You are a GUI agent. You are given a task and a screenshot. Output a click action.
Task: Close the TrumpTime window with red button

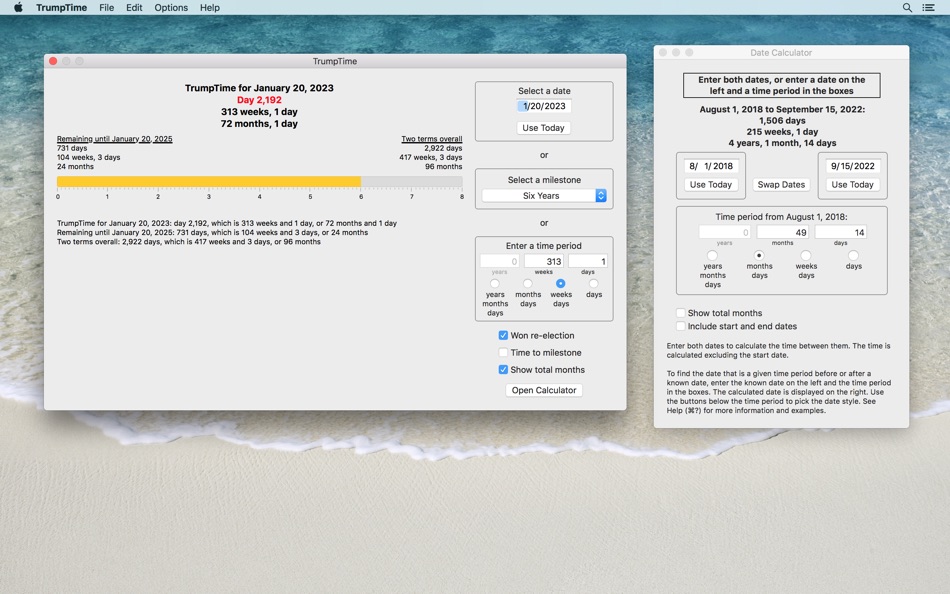click(x=53, y=61)
